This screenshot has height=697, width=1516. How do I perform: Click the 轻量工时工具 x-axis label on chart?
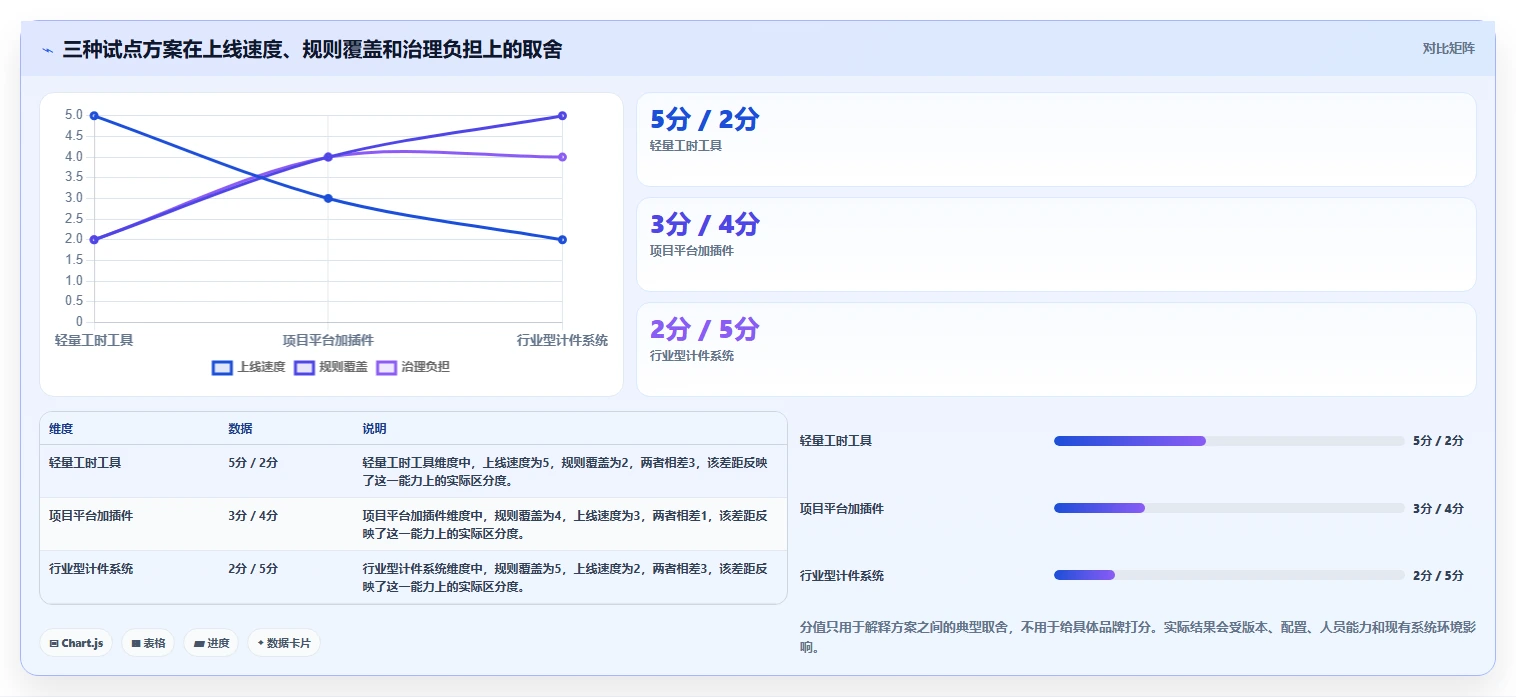(x=94, y=340)
